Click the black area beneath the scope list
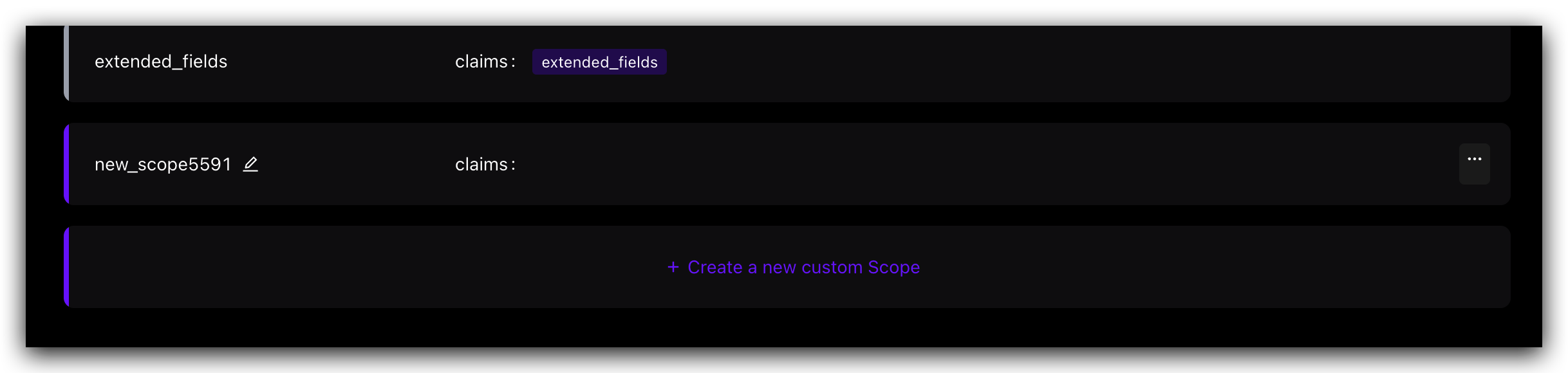 click(784, 328)
